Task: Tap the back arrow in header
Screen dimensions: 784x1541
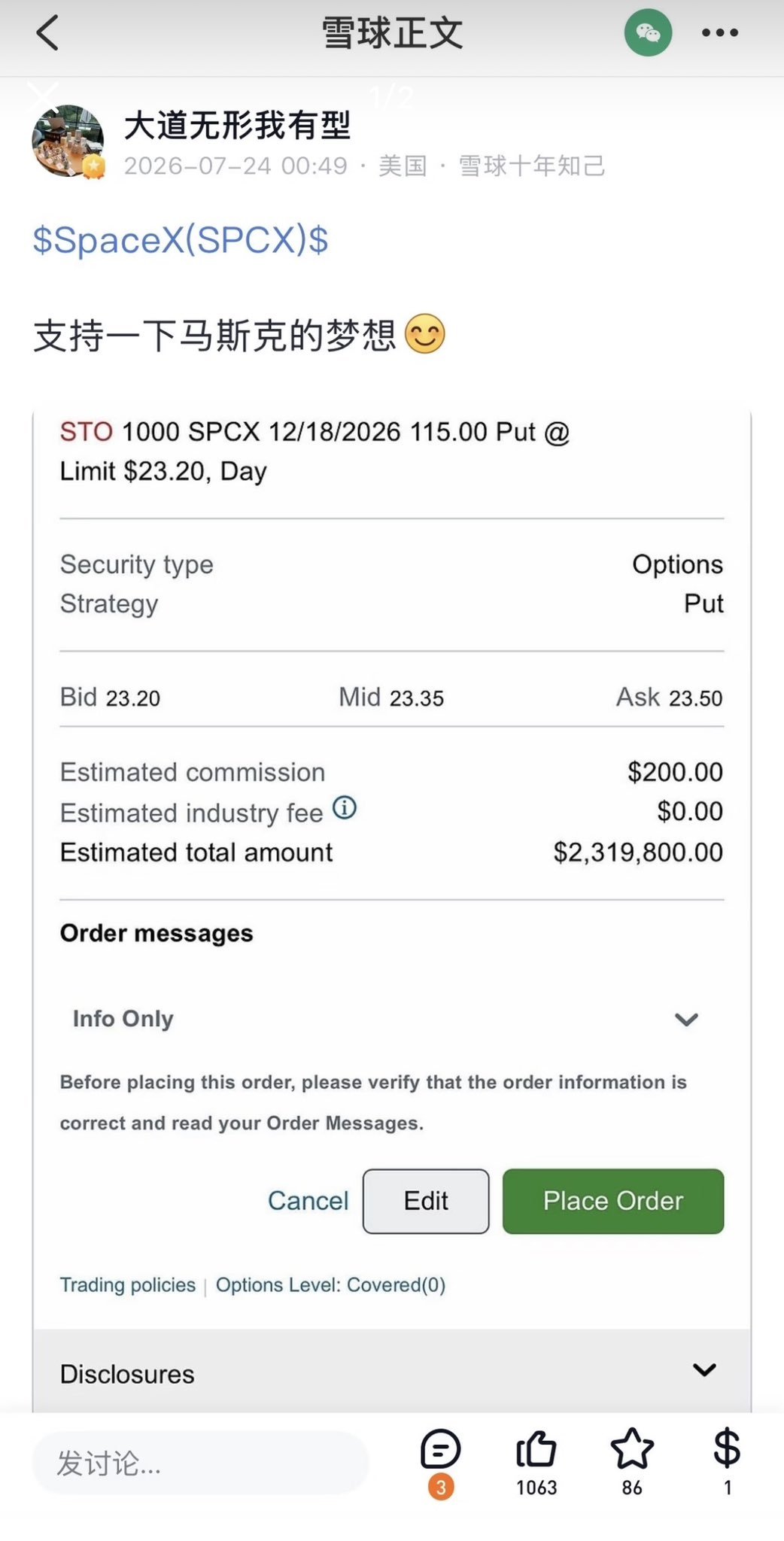Action: pyautogui.click(x=47, y=33)
